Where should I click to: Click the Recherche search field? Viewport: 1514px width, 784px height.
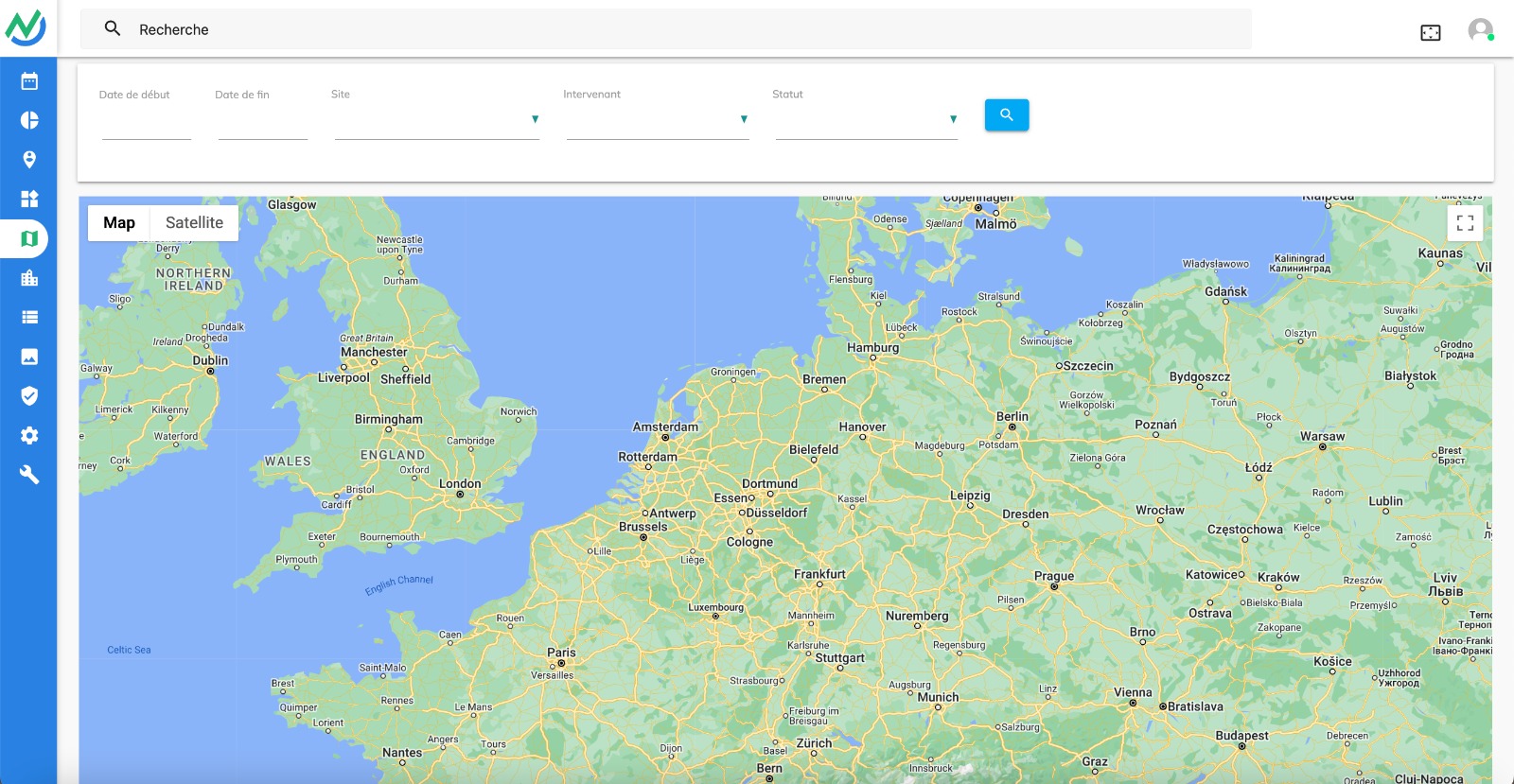click(665, 29)
